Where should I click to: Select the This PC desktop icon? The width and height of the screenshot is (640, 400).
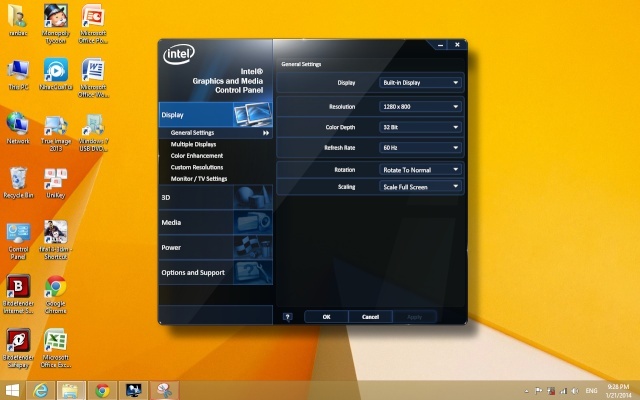[x=18, y=75]
